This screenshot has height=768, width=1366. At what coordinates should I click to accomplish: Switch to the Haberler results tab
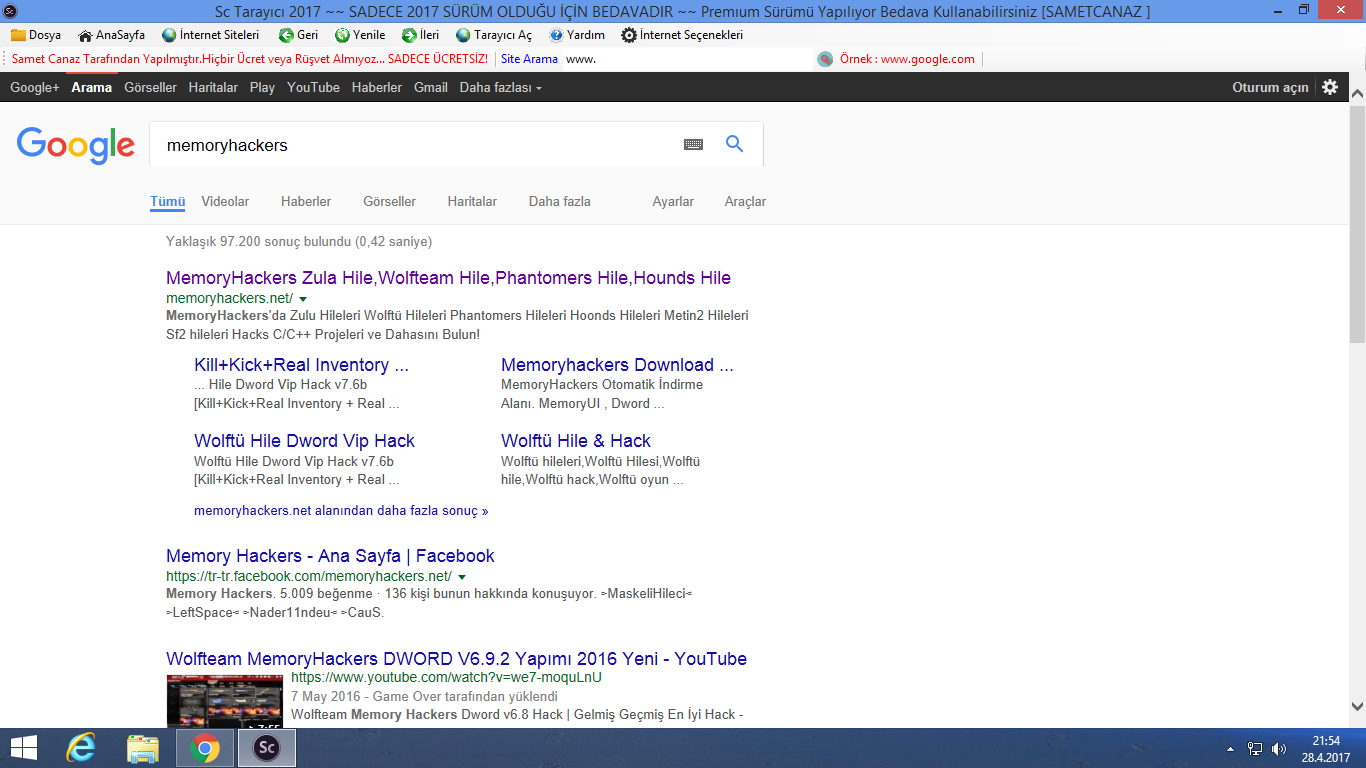click(x=306, y=201)
